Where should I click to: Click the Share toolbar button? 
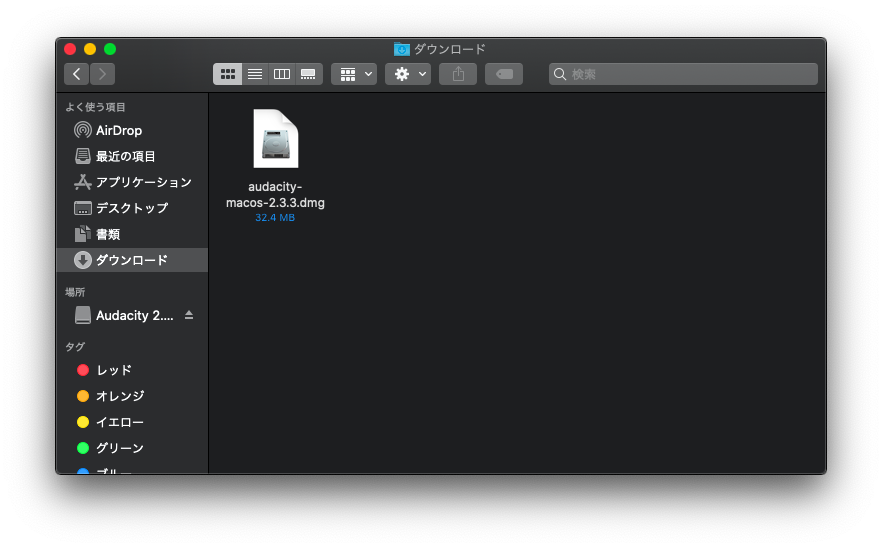coord(458,74)
